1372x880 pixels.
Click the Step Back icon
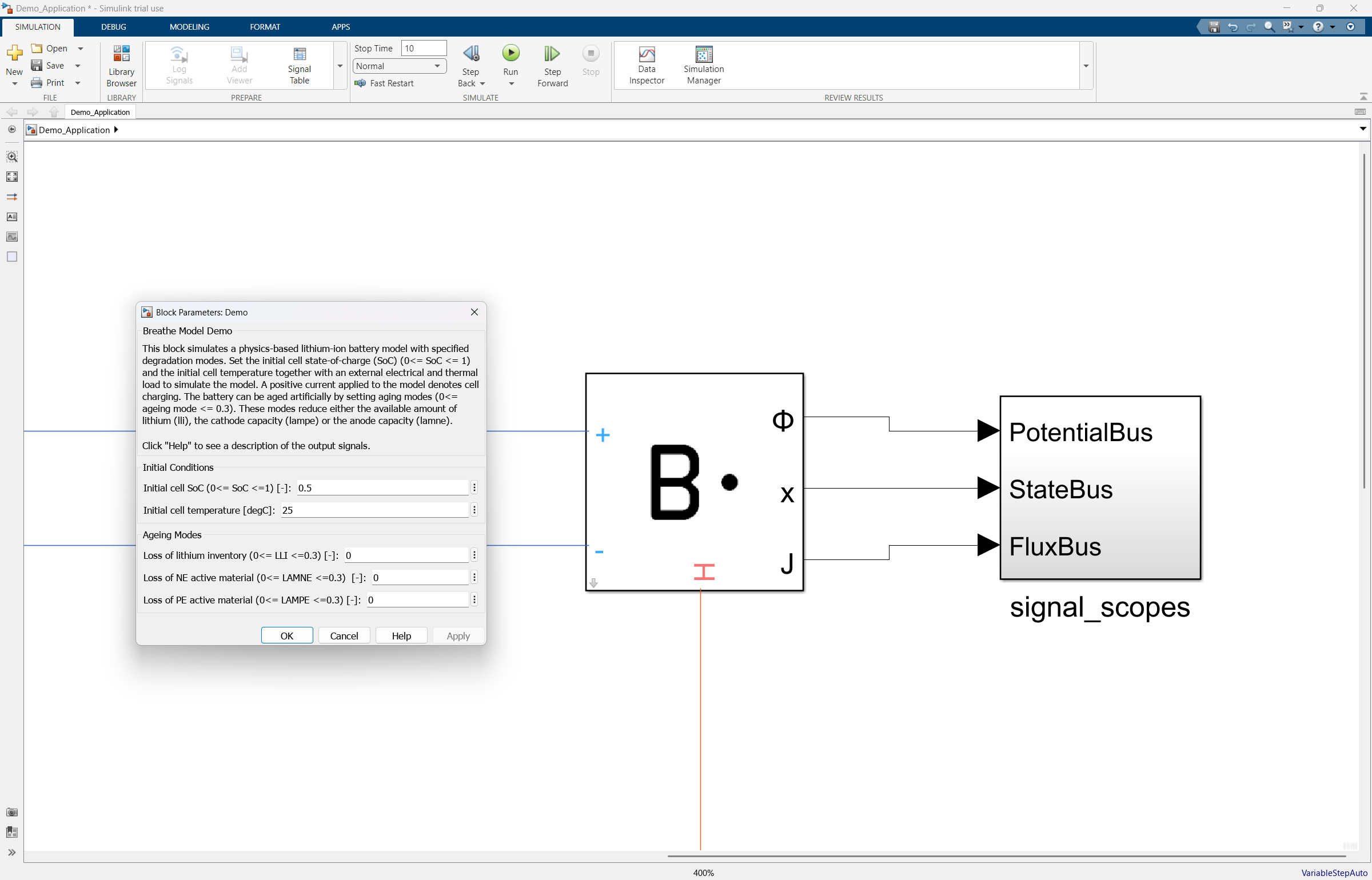coord(470,53)
